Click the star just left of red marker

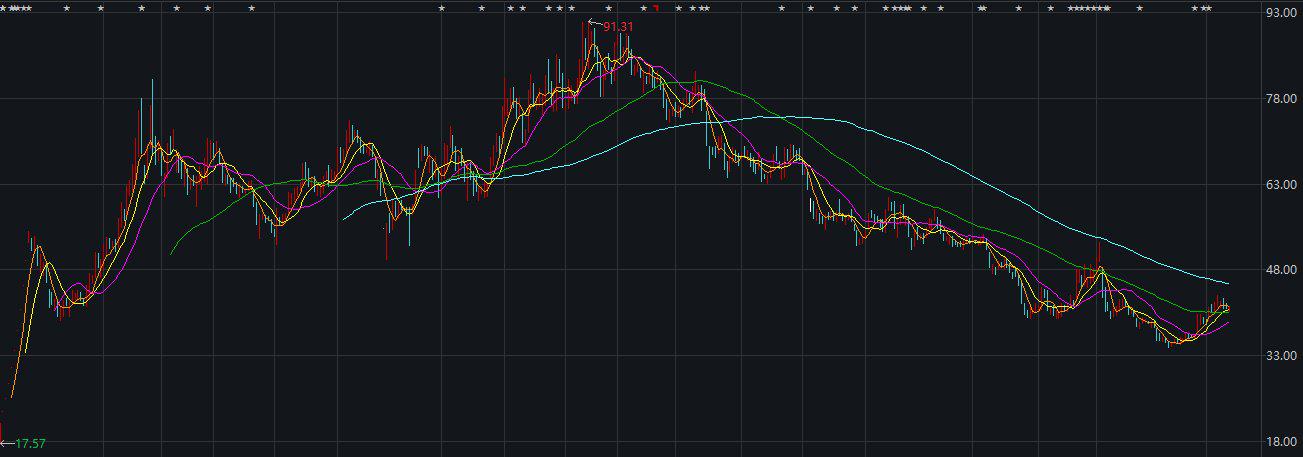click(643, 9)
